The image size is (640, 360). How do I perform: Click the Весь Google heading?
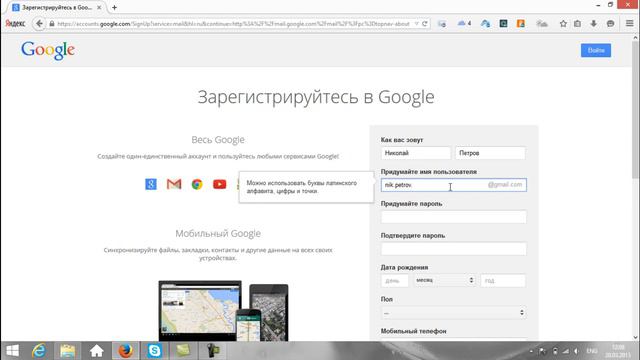pos(218,140)
